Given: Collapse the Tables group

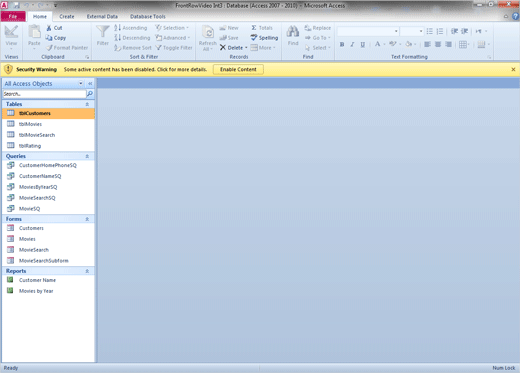Looking at the screenshot, I should tap(87, 104).
